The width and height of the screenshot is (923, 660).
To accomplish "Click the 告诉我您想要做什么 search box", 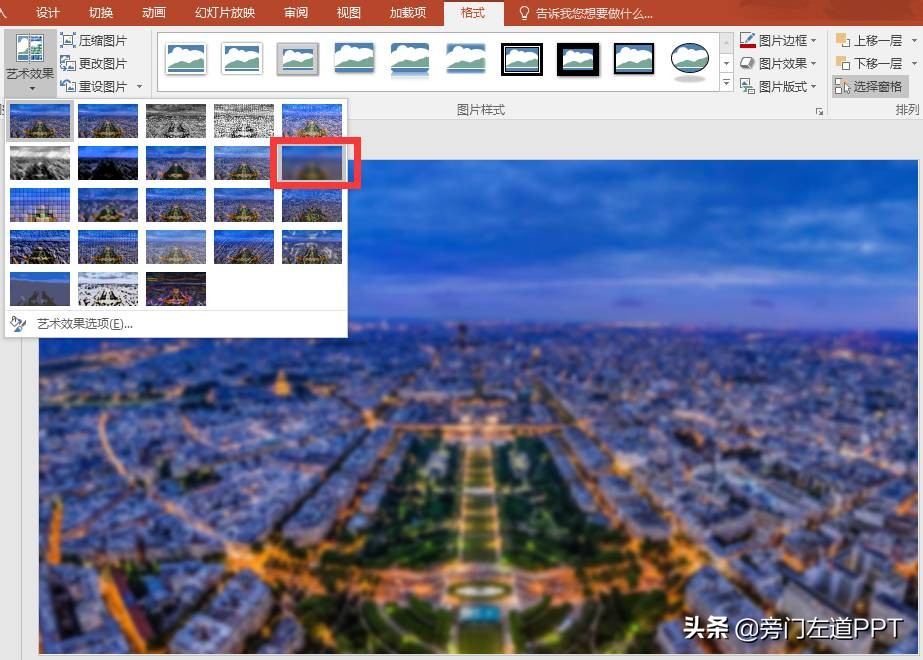I will click(586, 13).
